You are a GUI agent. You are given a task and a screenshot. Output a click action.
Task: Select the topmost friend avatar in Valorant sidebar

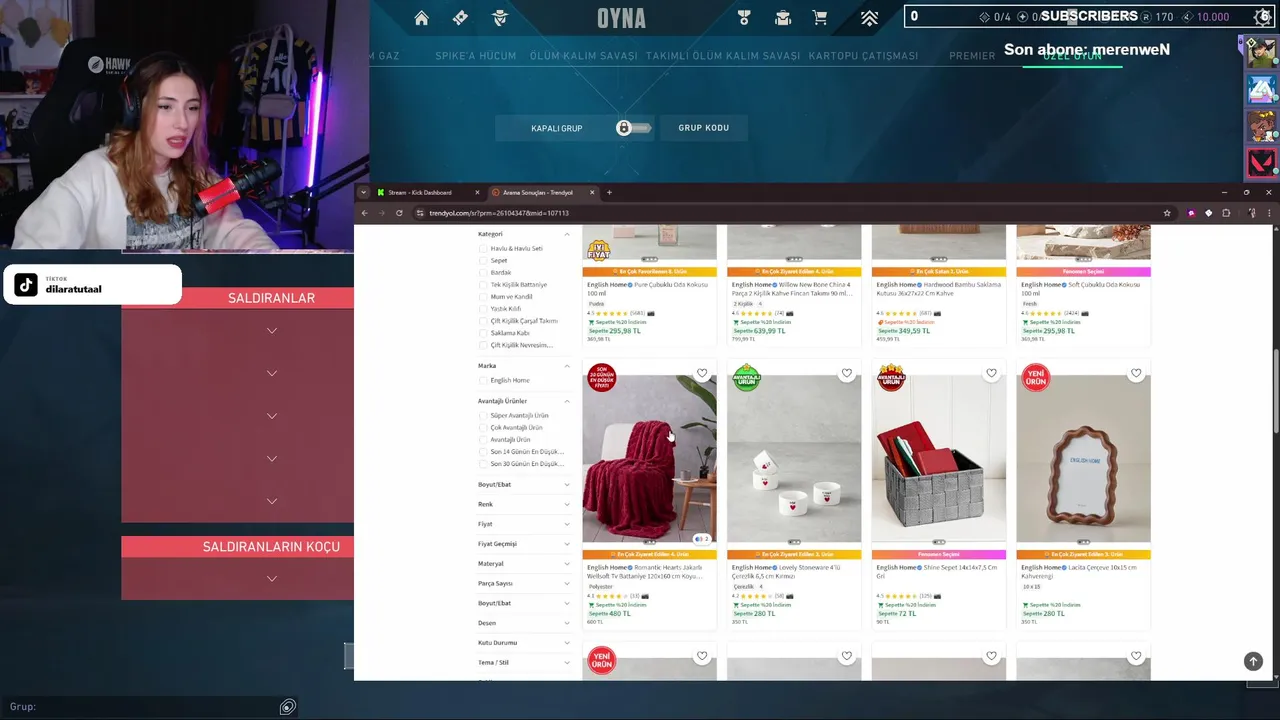[1261, 53]
